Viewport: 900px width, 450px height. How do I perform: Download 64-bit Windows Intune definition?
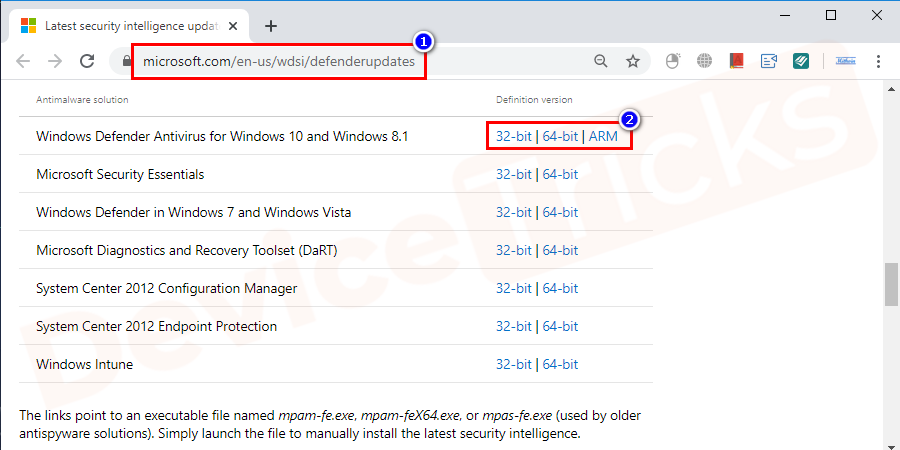pyautogui.click(x=560, y=364)
